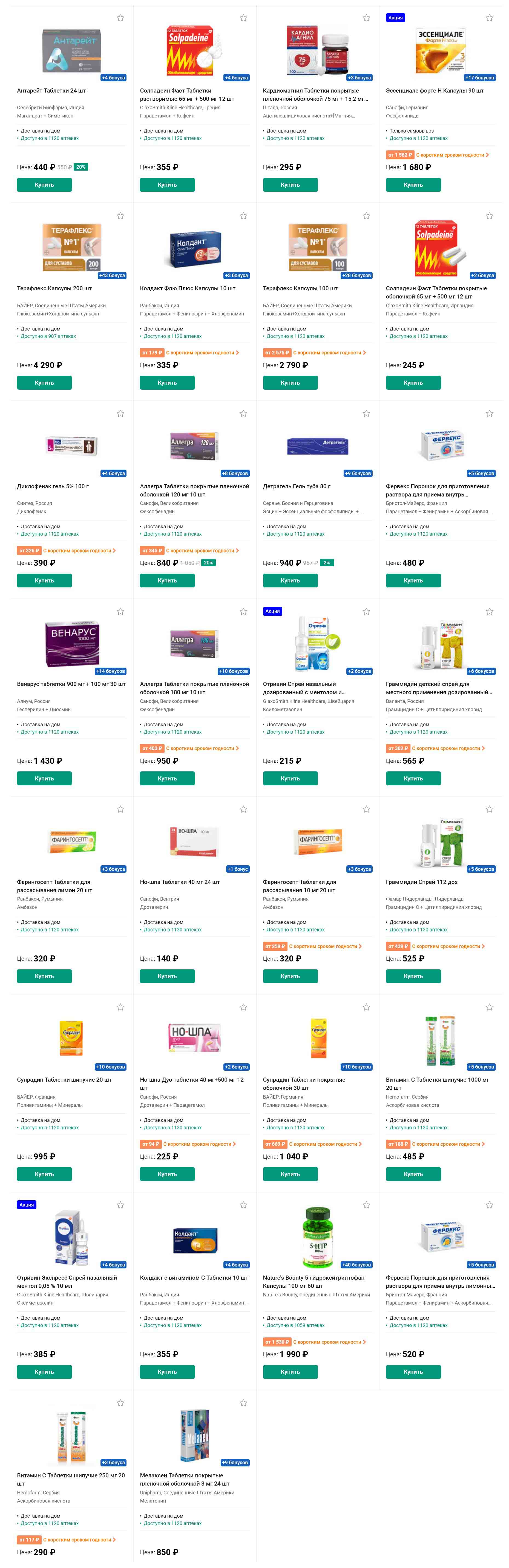The height and width of the screenshot is (1568, 509).
Task: Expand short shelf-life offer for Эссенциале форте
Action: point(437,155)
